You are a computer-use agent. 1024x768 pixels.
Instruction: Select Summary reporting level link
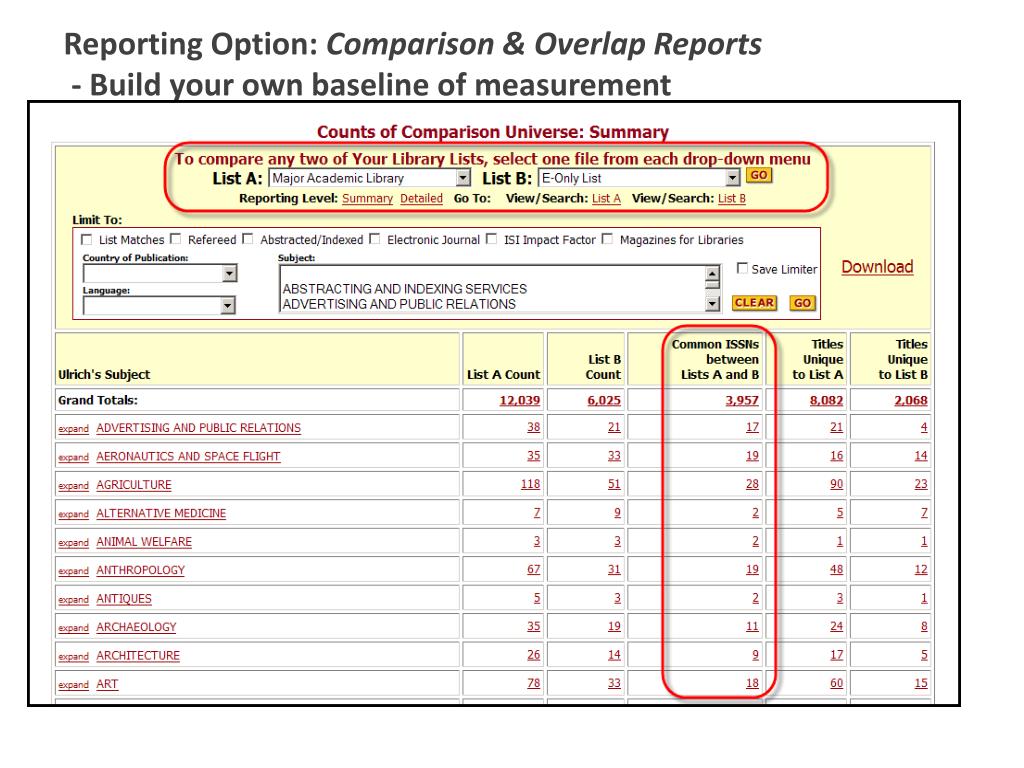tap(367, 198)
